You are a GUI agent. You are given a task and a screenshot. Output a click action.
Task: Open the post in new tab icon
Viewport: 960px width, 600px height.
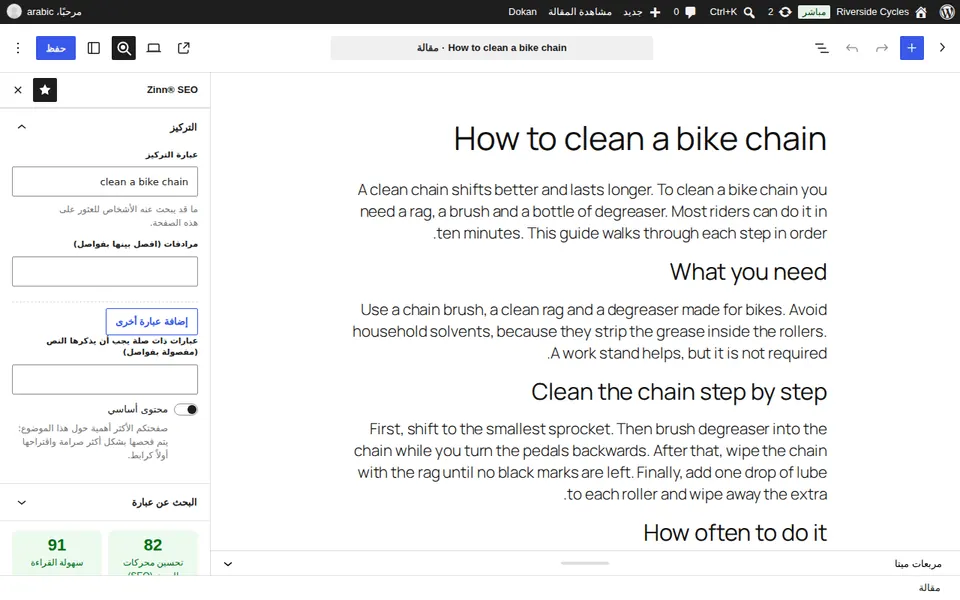tap(184, 48)
